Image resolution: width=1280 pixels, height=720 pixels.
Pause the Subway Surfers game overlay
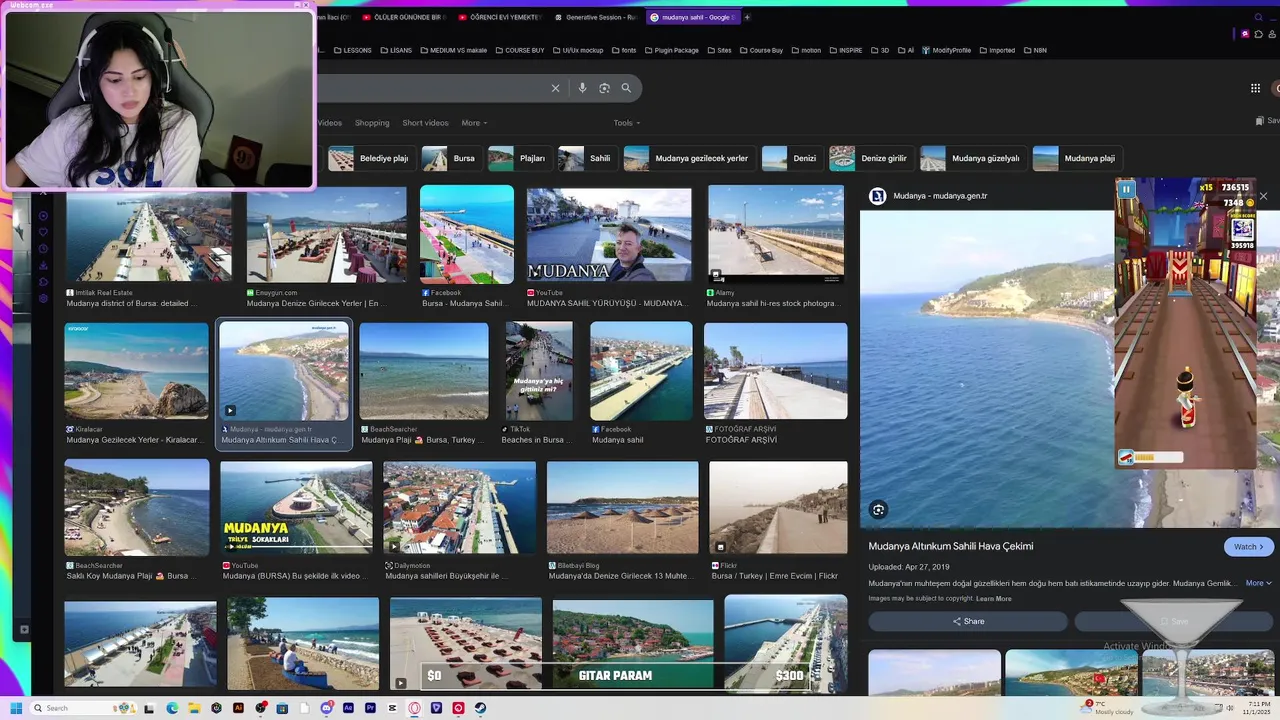click(1126, 189)
